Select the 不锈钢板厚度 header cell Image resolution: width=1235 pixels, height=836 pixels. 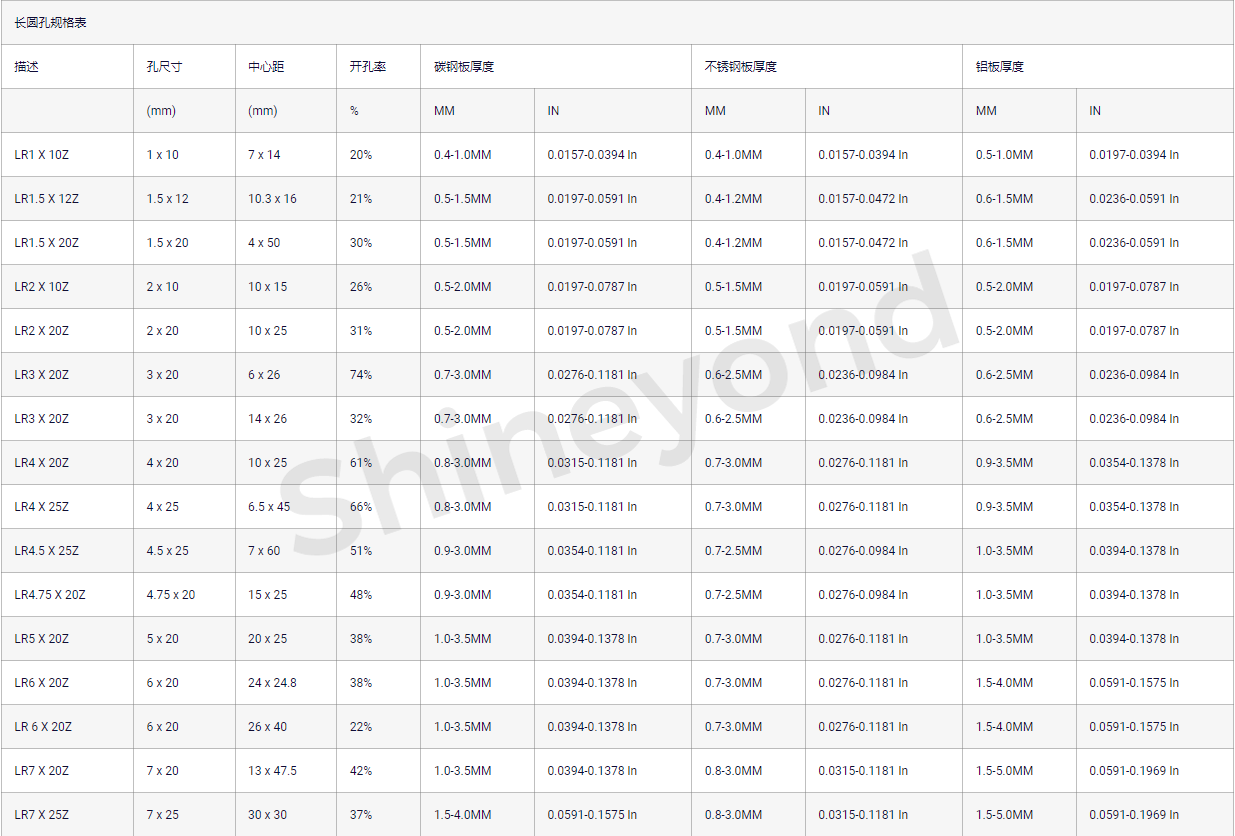(741, 67)
